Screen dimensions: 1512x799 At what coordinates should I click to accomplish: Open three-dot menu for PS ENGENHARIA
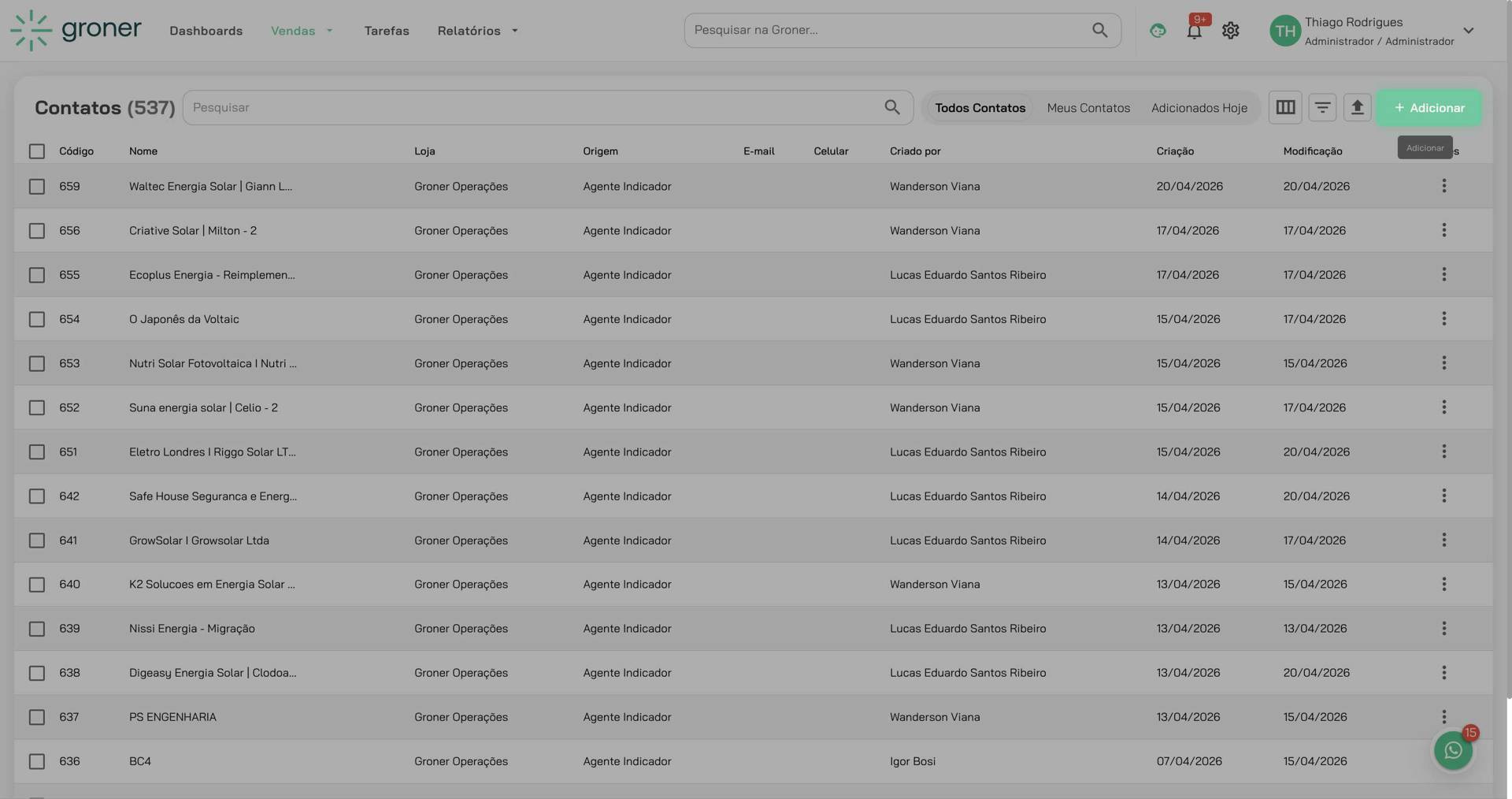[1443, 716]
